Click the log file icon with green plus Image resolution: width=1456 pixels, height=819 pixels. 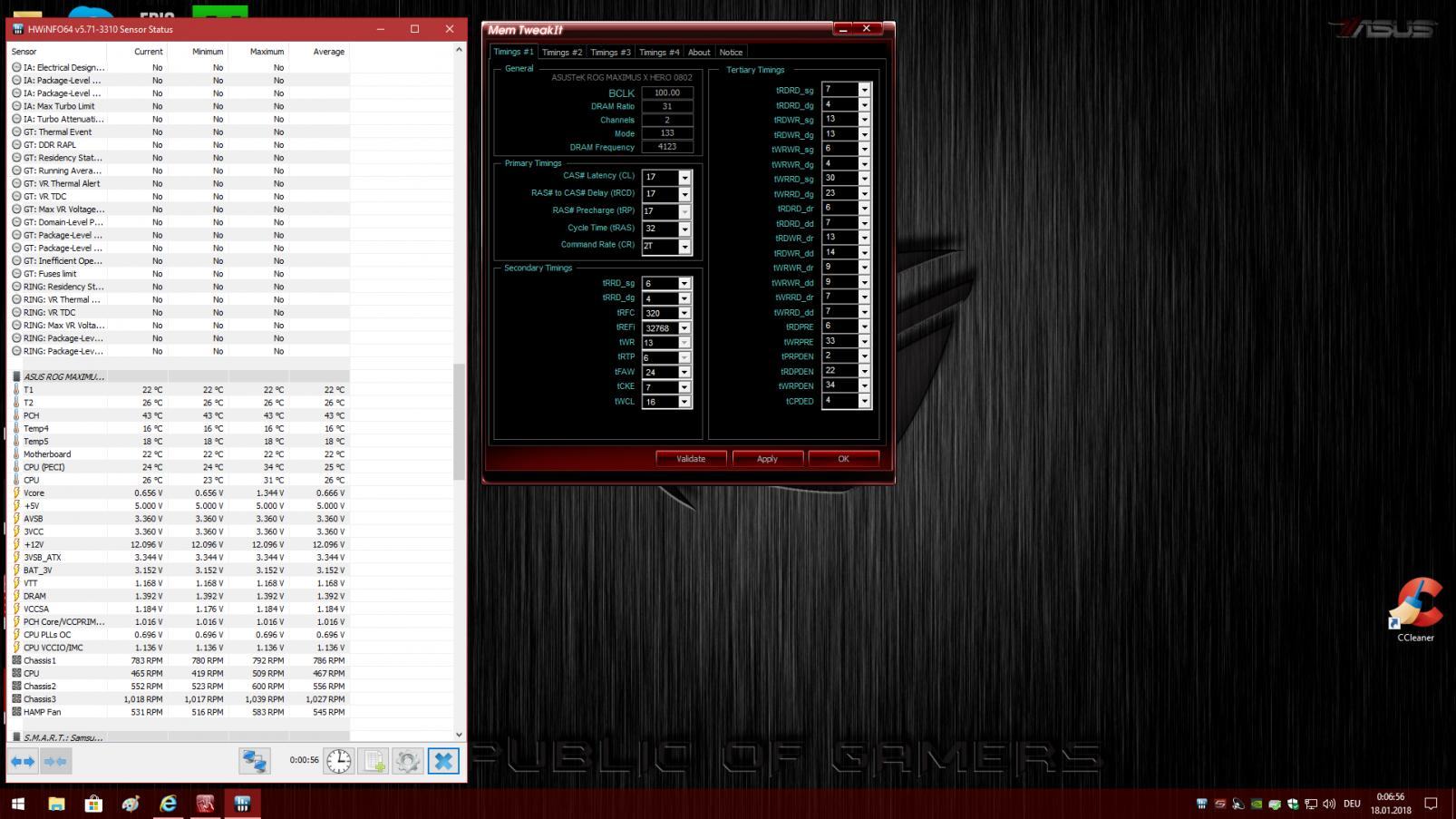[374, 761]
